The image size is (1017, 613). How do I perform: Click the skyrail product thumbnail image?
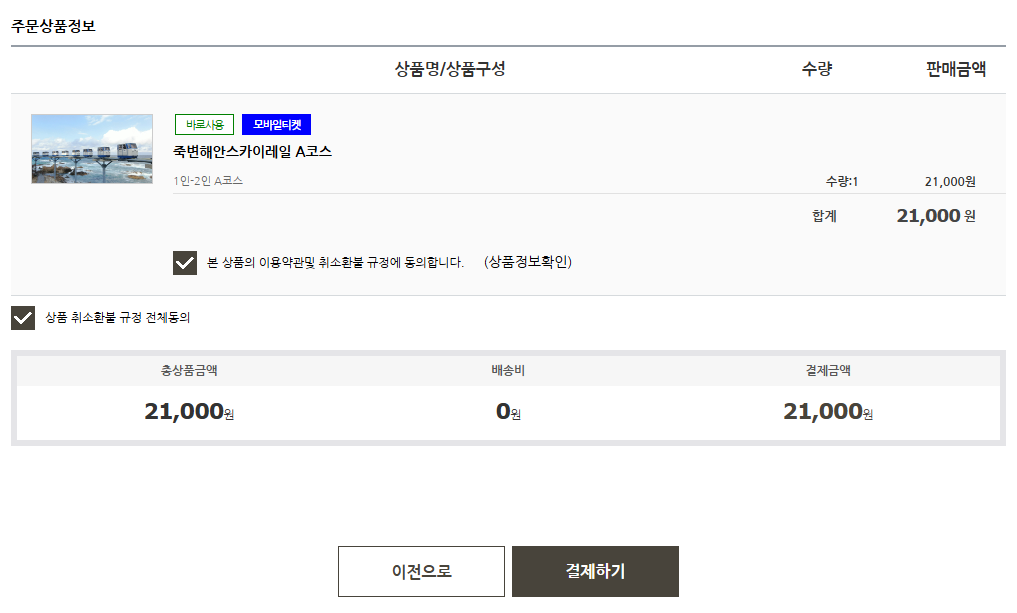point(91,150)
